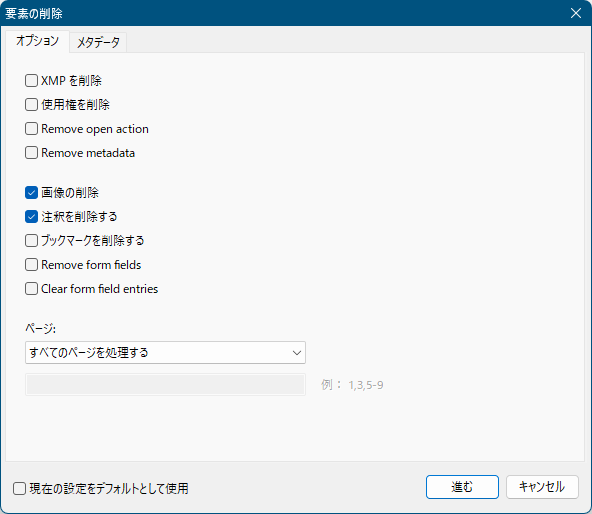Enable Remove form fields checkbox

[x=31, y=265]
